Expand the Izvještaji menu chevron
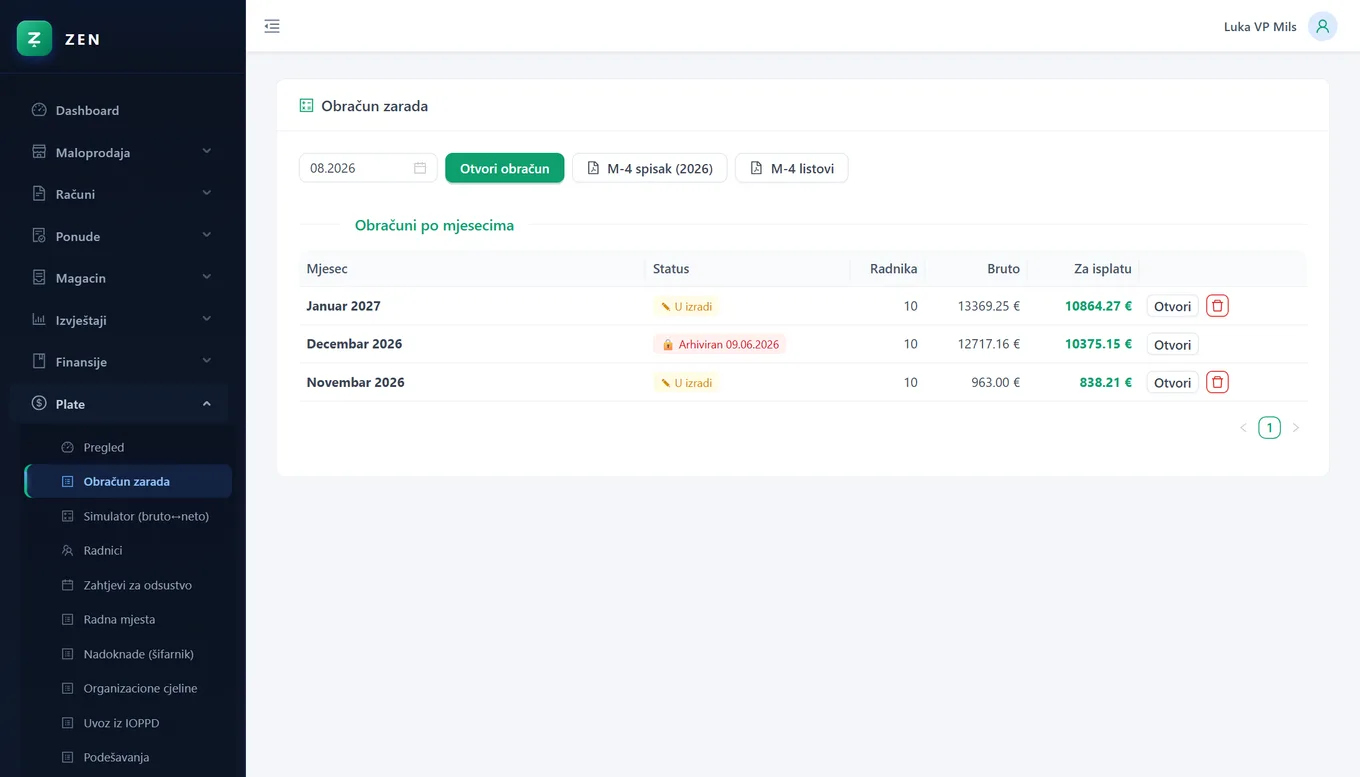The height and width of the screenshot is (777, 1360). click(x=207, y=320)
